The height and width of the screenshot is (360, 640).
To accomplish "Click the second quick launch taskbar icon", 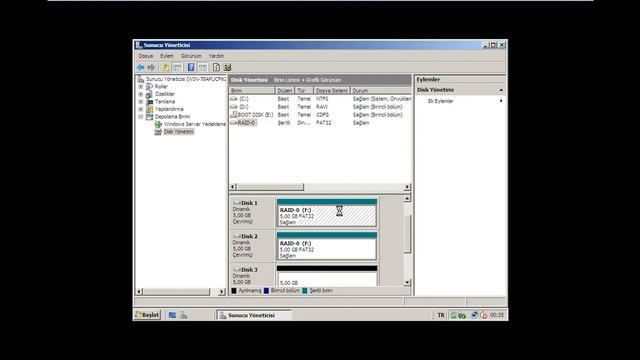I will click(x=184, y=315).
